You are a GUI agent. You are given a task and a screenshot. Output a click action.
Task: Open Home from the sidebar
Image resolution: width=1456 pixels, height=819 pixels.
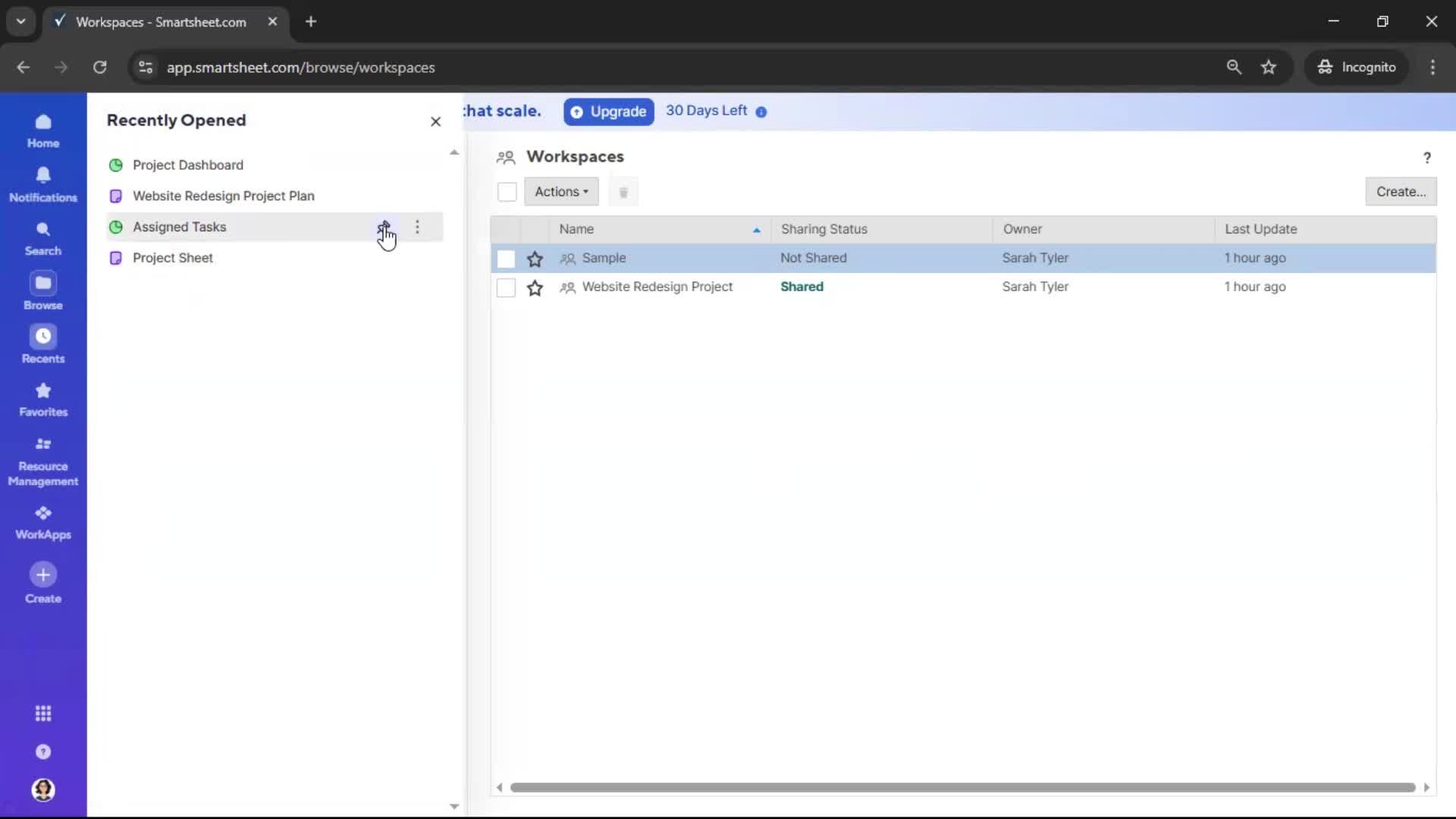tap(43, 130)
